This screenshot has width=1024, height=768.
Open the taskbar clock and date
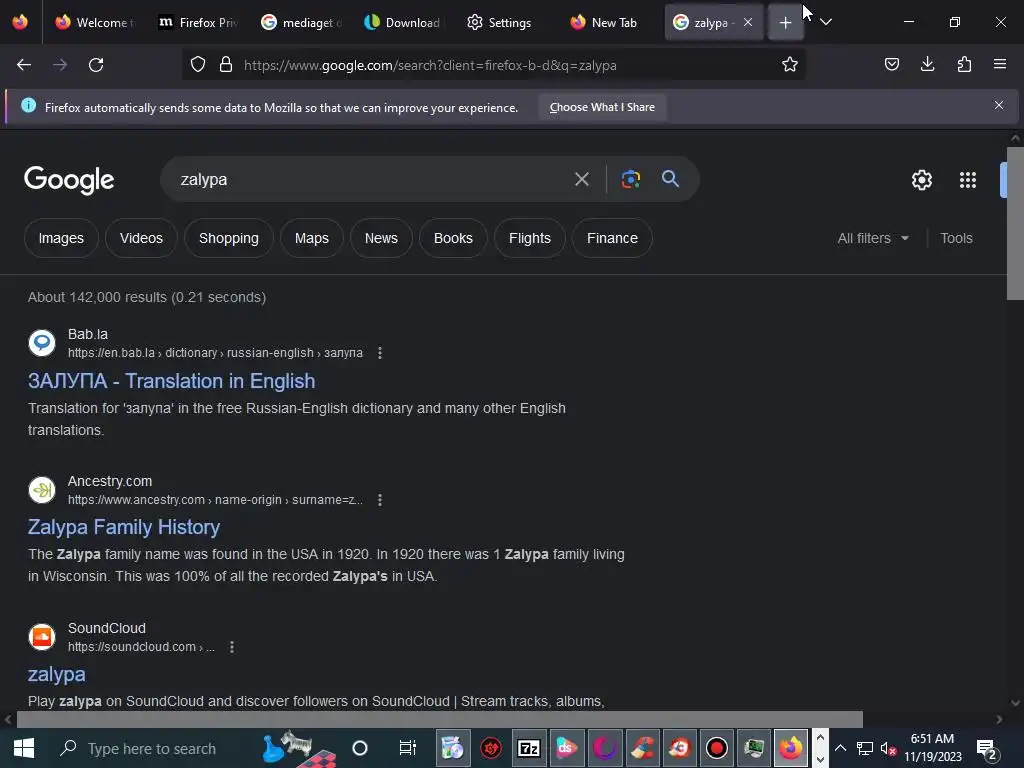(x=933, y=748)
